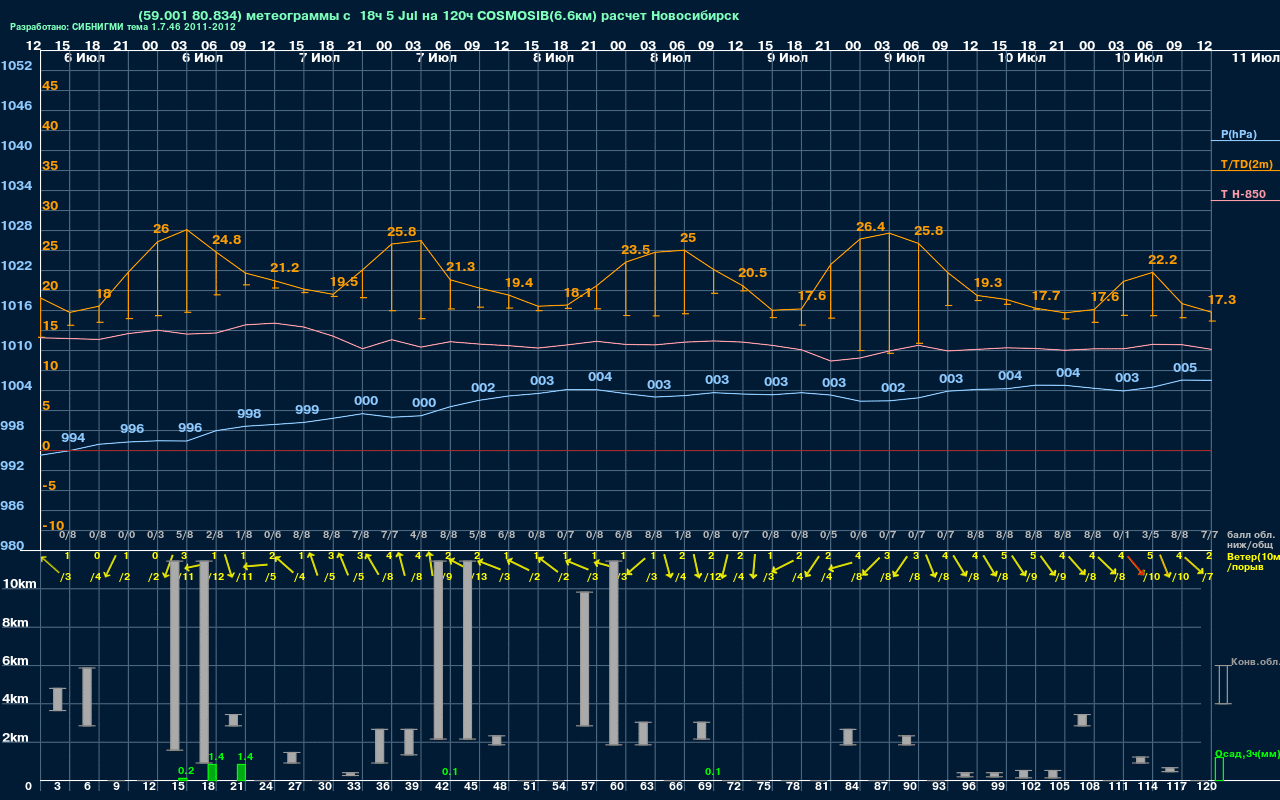This screenshot has width=1280, height=800.
Task: Select the '11 Июл' date label
Action: pos(1255,58)
